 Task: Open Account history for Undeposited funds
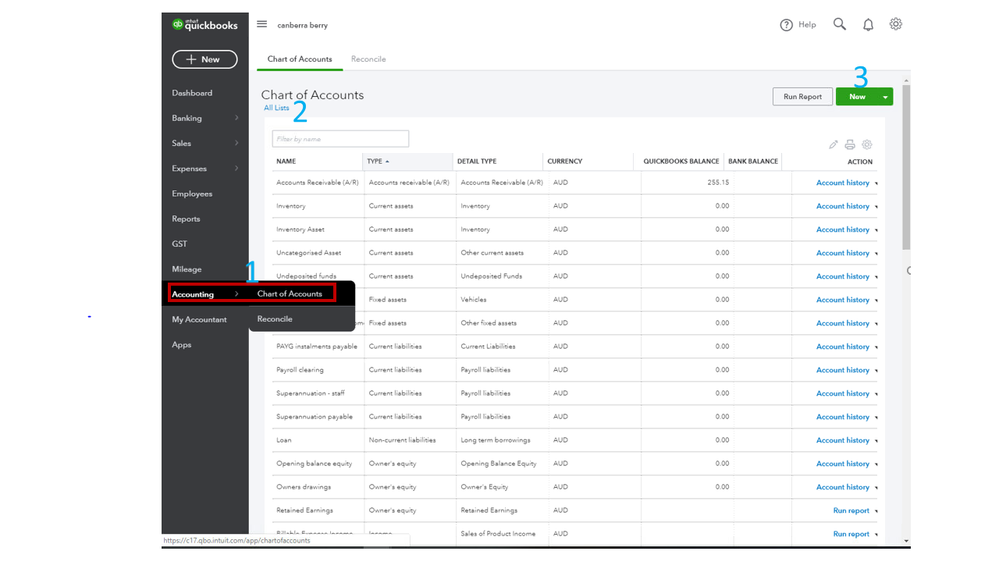pos(843,277)
